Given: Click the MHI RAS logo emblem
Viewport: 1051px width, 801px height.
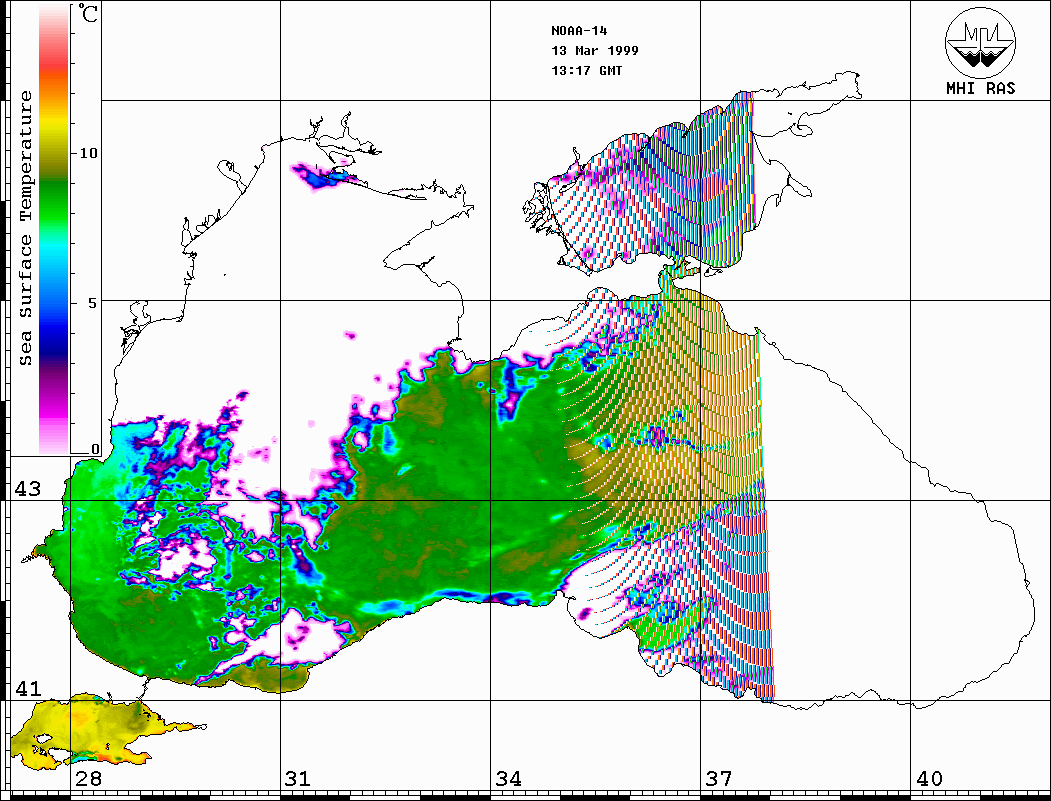Looking at the screenshot, I should click(x=980, y=42).
